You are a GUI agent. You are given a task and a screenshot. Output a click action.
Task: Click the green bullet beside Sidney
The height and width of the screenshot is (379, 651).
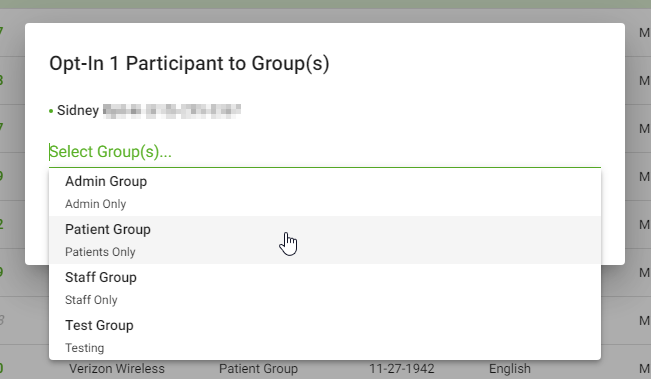point(51,111)
